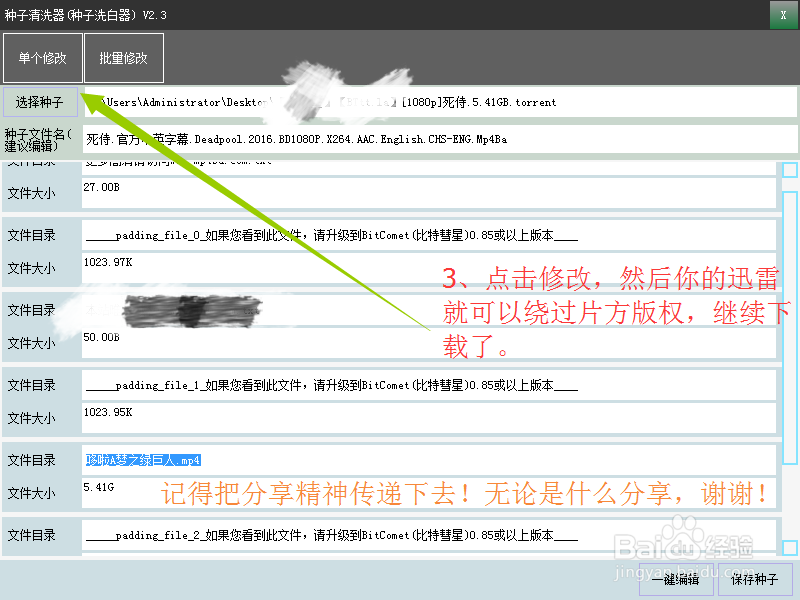Click the 1023.95K file size value
The image size is (800, 600).
point(108,412)
